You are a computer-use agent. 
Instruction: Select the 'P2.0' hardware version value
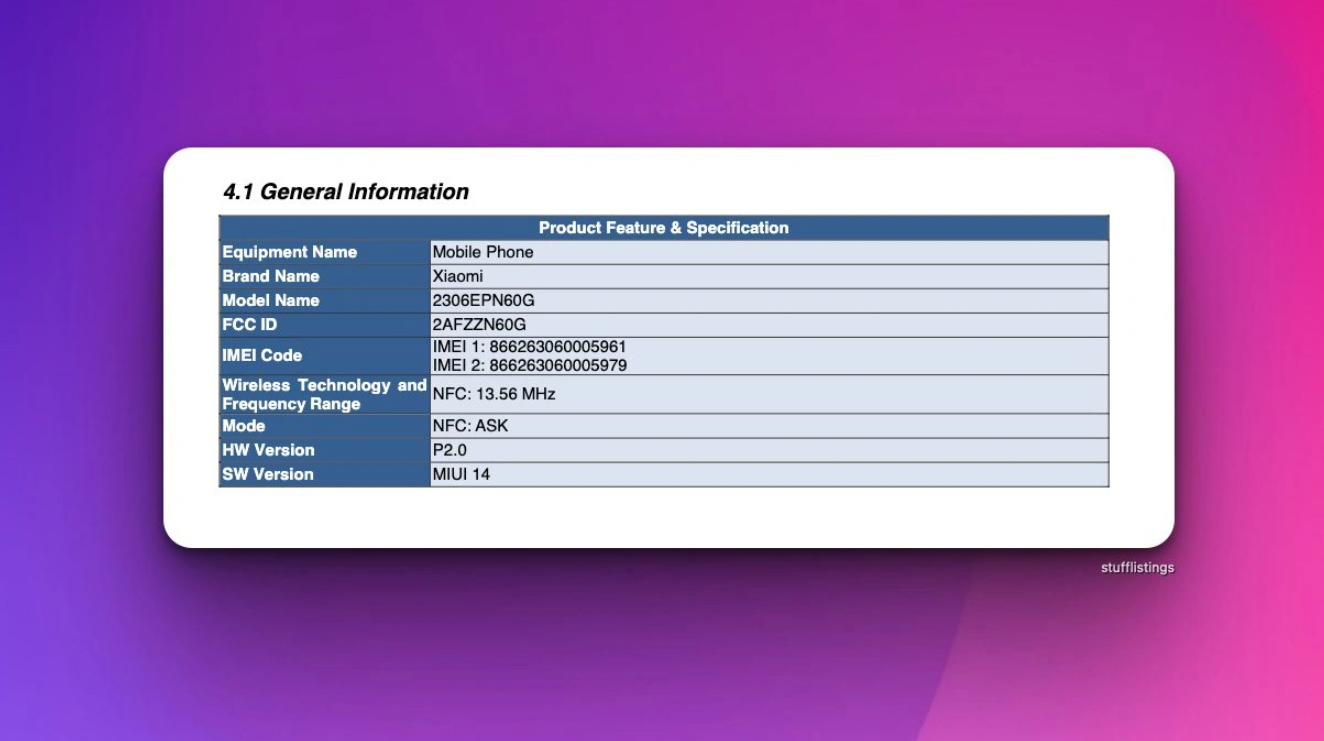[449, 450]
